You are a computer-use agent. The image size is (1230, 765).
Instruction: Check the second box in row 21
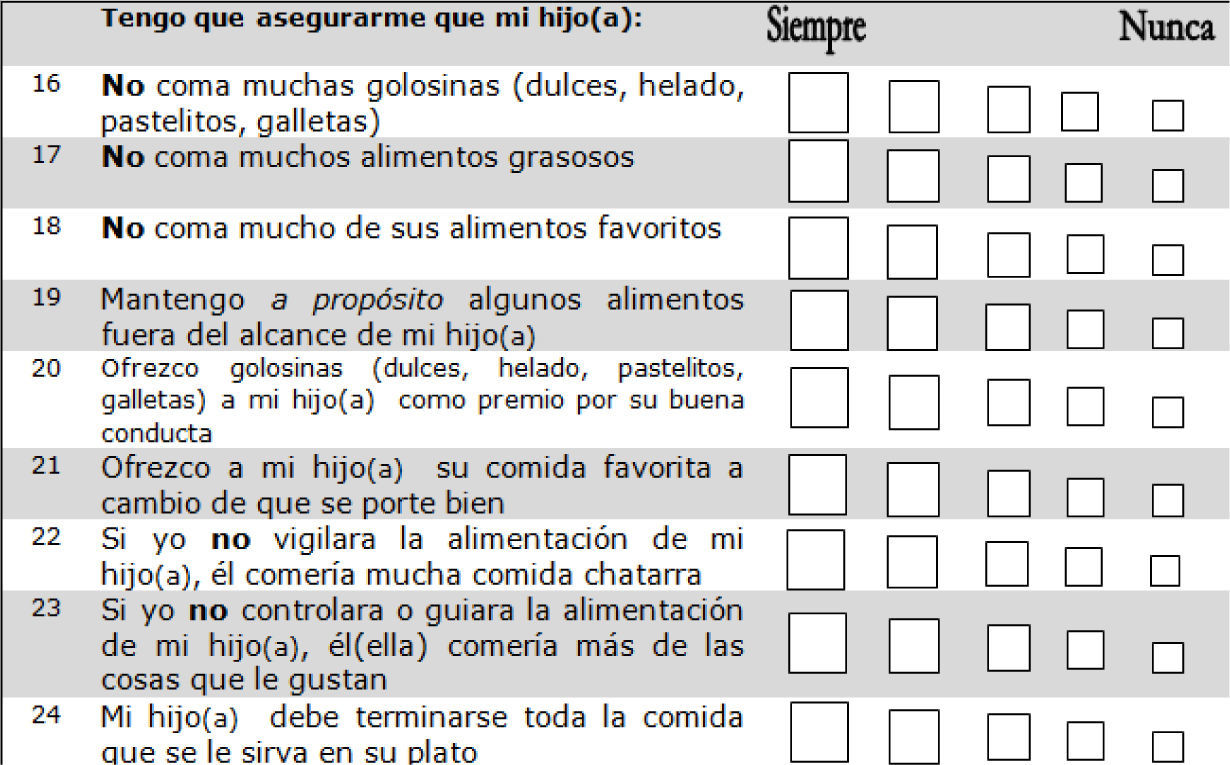(x=912, y=490)
